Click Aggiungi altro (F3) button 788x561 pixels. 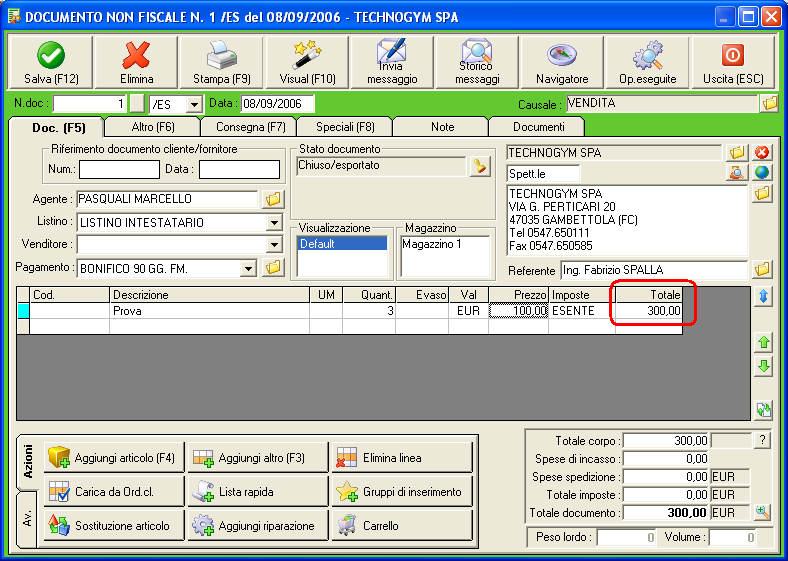click(258, 458)
